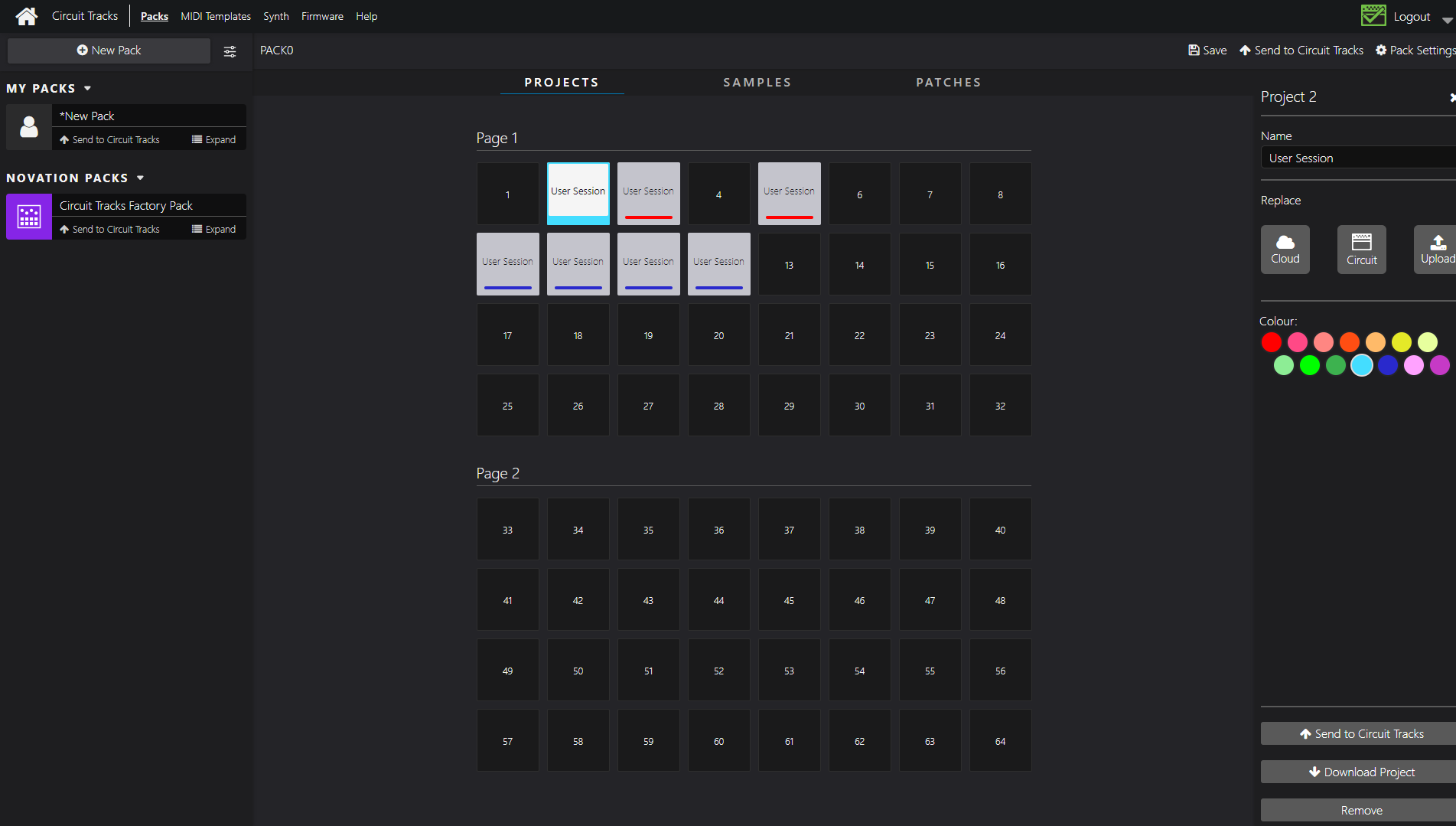The height and width of the screenshot is (826, 1456).
Task: Select the bright green colour swatch
Action: (1310, 366)
